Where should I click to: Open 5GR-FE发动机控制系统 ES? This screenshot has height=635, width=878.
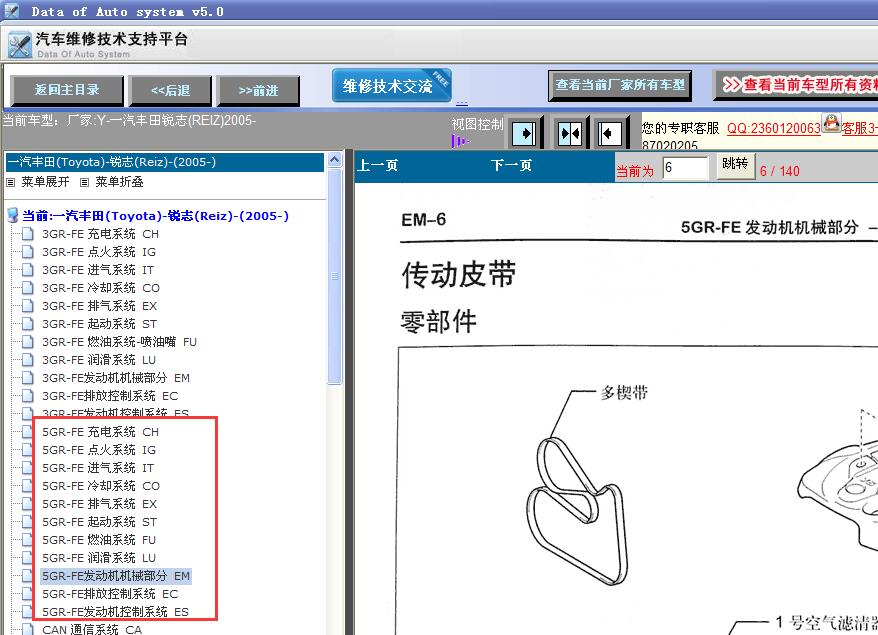point(115,611)
